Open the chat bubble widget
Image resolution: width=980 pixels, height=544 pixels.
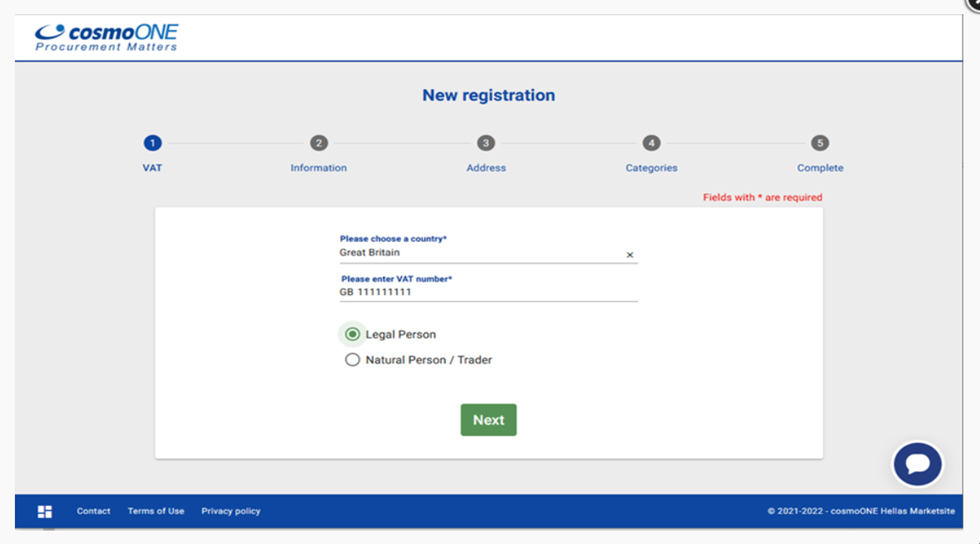pyautogui.click(x=917, y=464)
